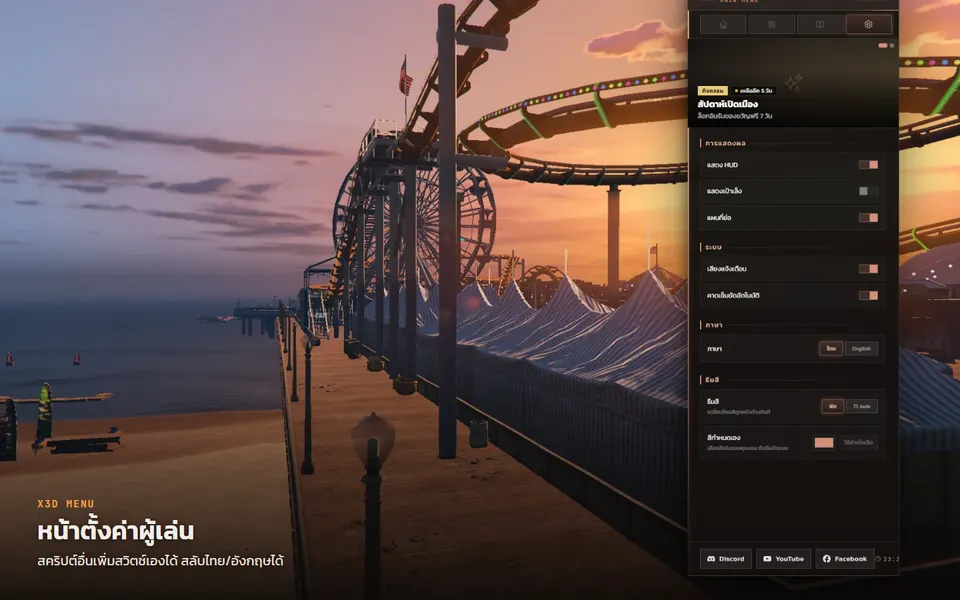Viewport: 960px width, 600px height.
Task: Click the yellow กิจกรรม event badge
Action: [713, 91]
